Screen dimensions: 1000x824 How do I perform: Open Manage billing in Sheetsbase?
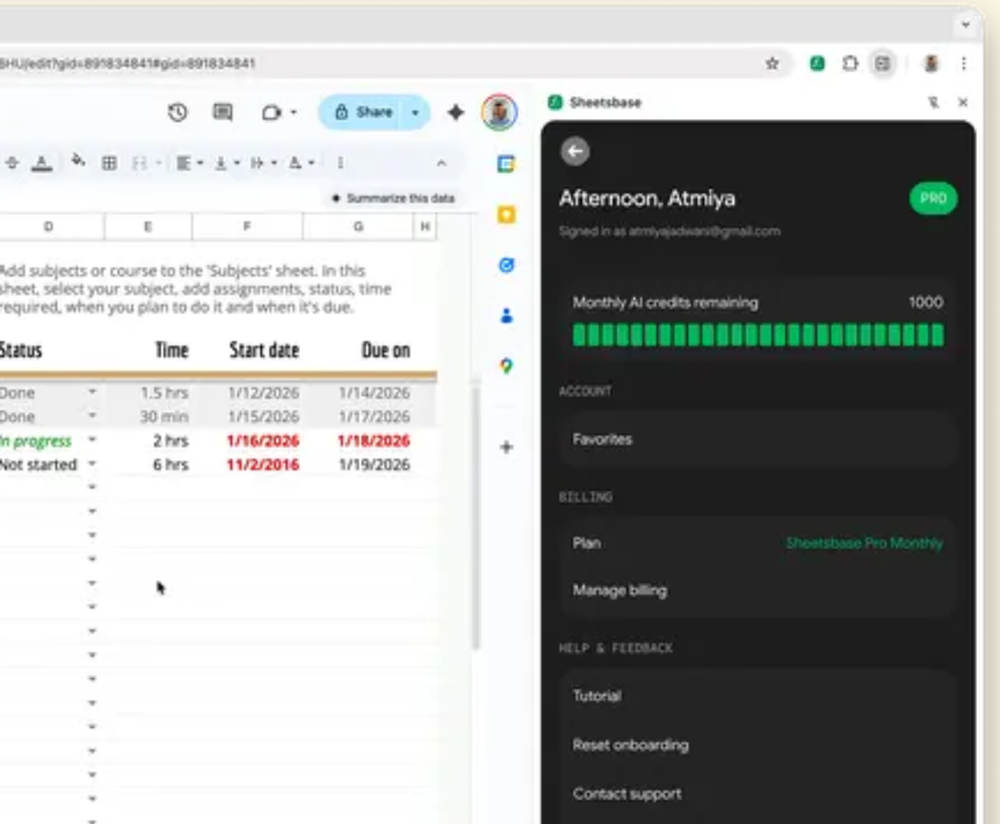coord(620,590)
